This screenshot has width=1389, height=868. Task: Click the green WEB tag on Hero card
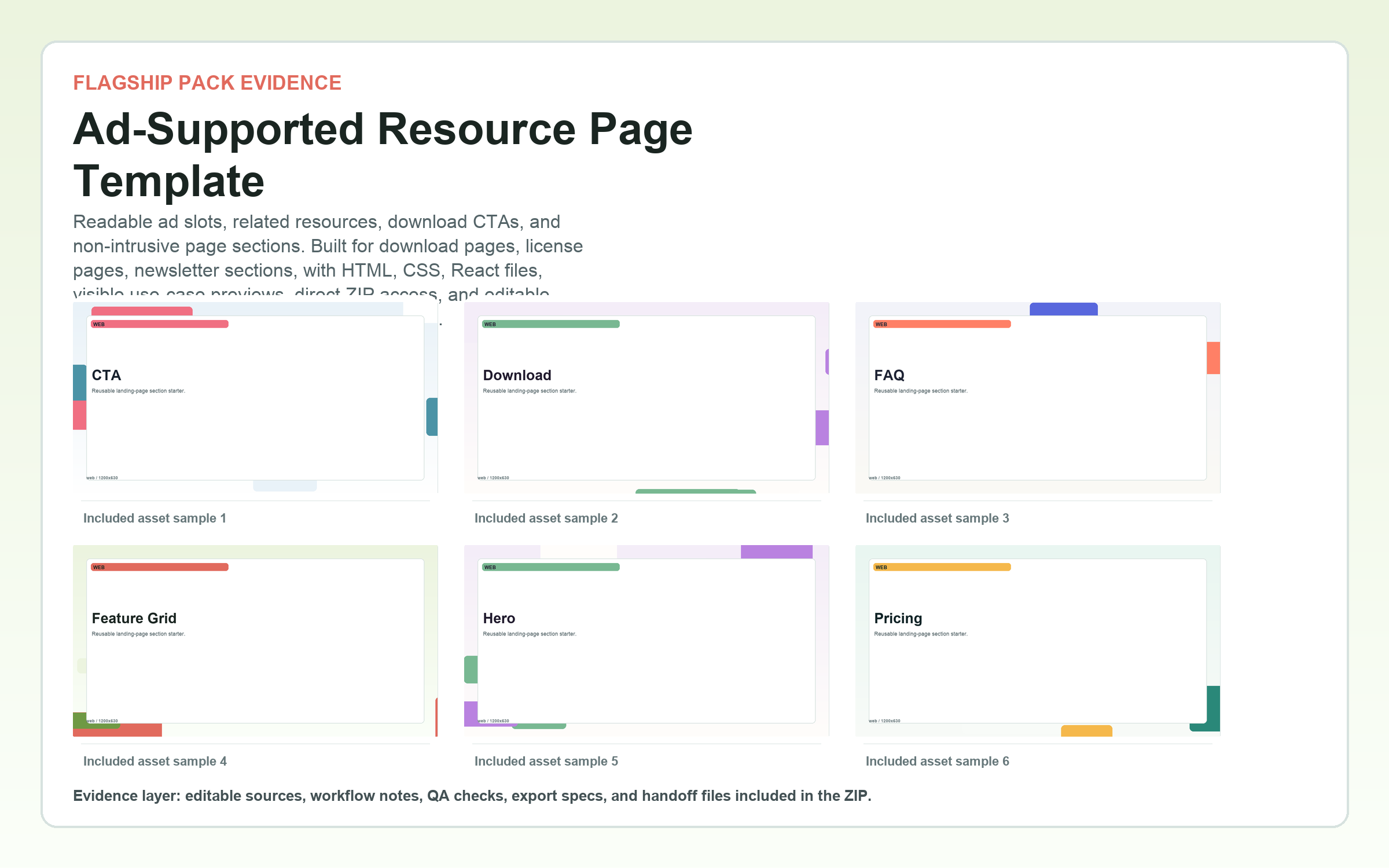tap(551, 567)
